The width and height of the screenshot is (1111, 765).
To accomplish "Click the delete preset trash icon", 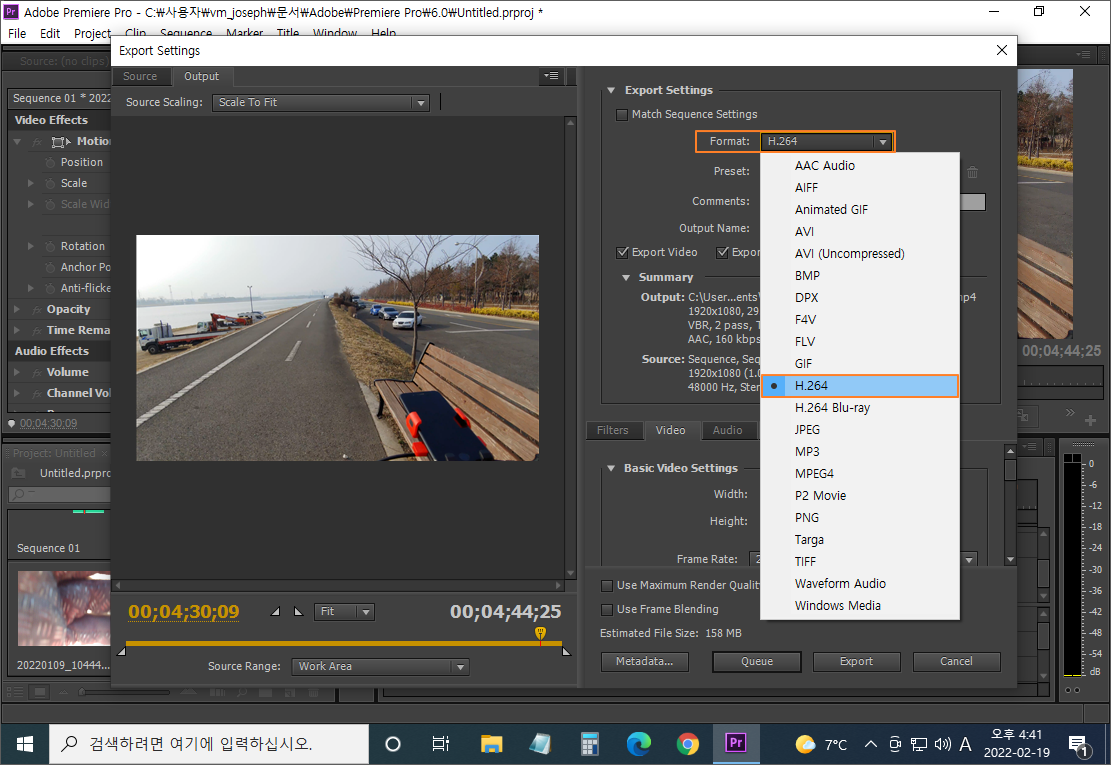I will 972,171.
